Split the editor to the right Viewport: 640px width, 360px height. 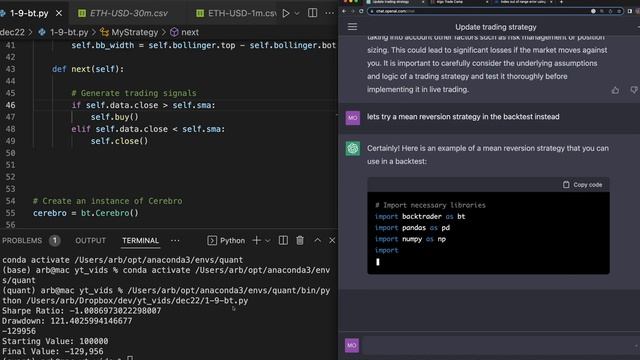(313, 13)
